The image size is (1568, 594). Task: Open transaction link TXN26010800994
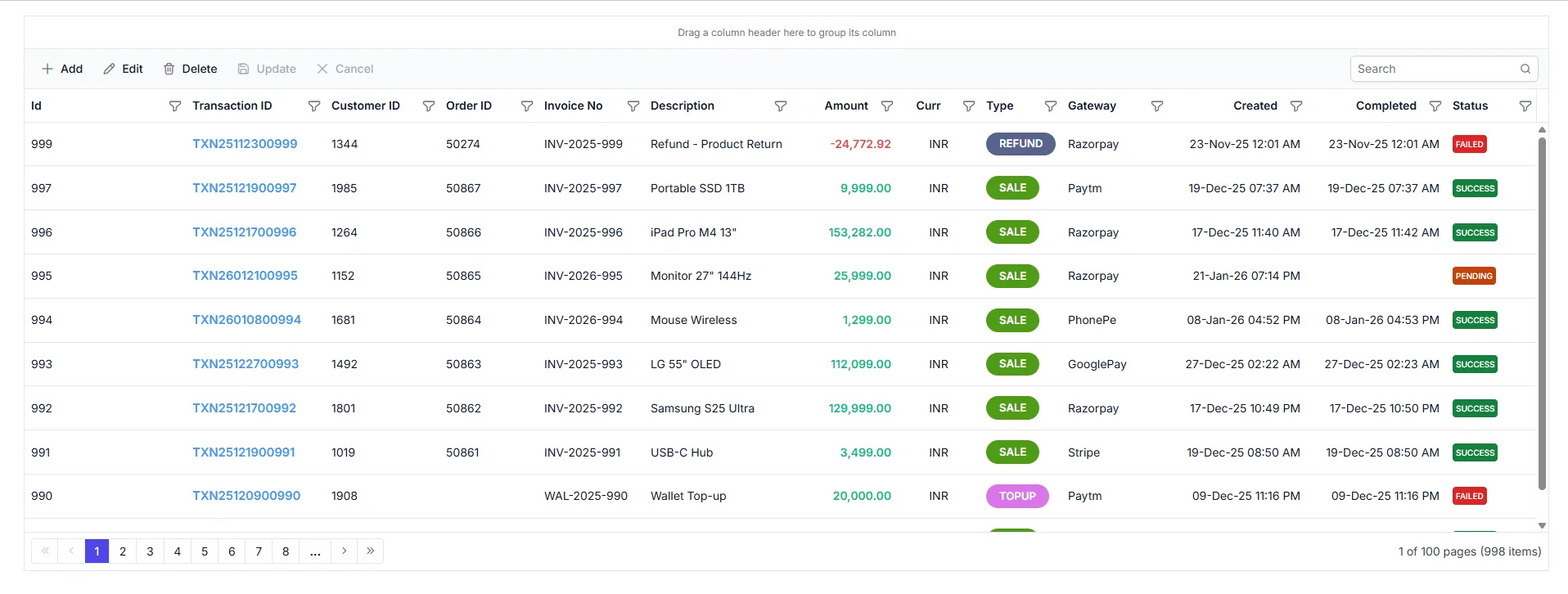point(246,320)
